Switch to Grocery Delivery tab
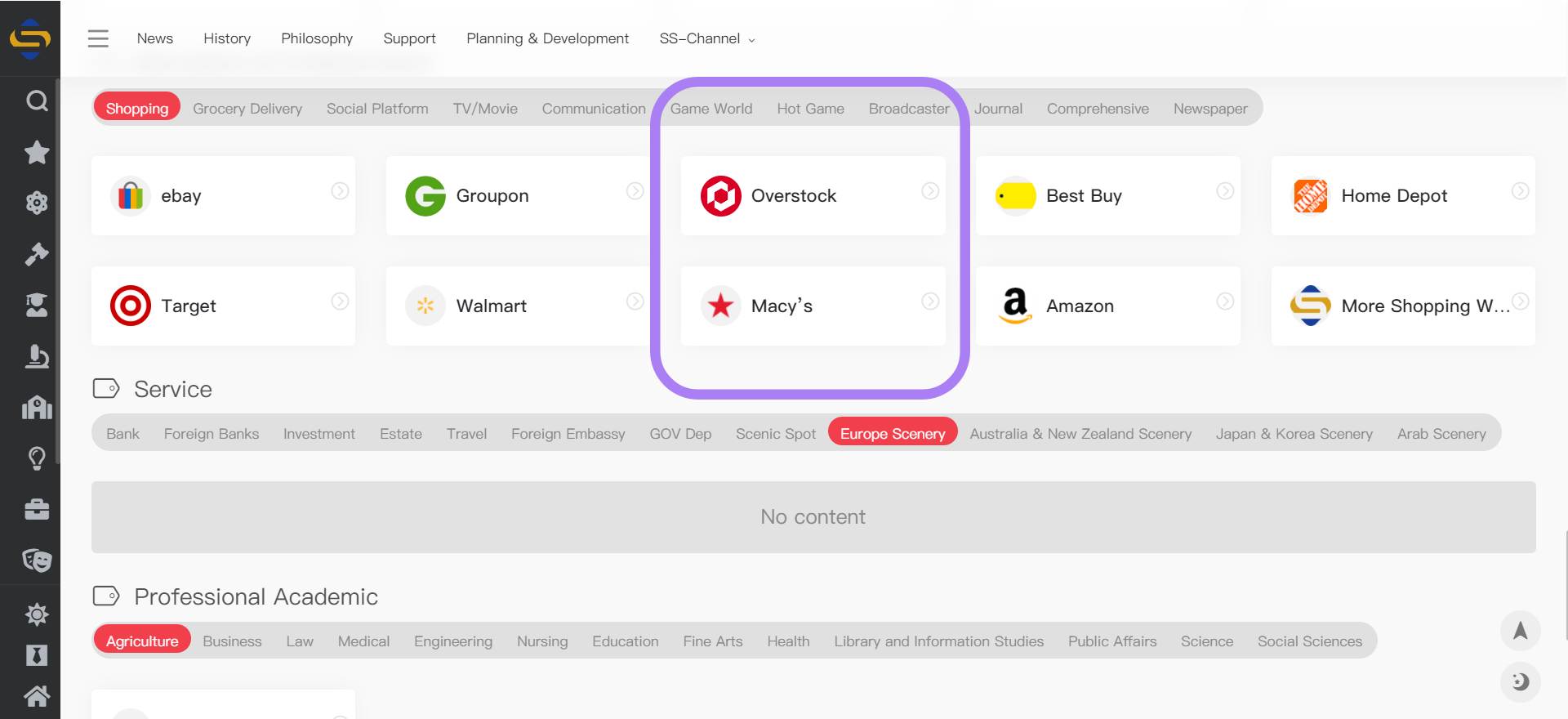Image resolution: width=1568 pixels, height=719 pixels. [247, 109]
